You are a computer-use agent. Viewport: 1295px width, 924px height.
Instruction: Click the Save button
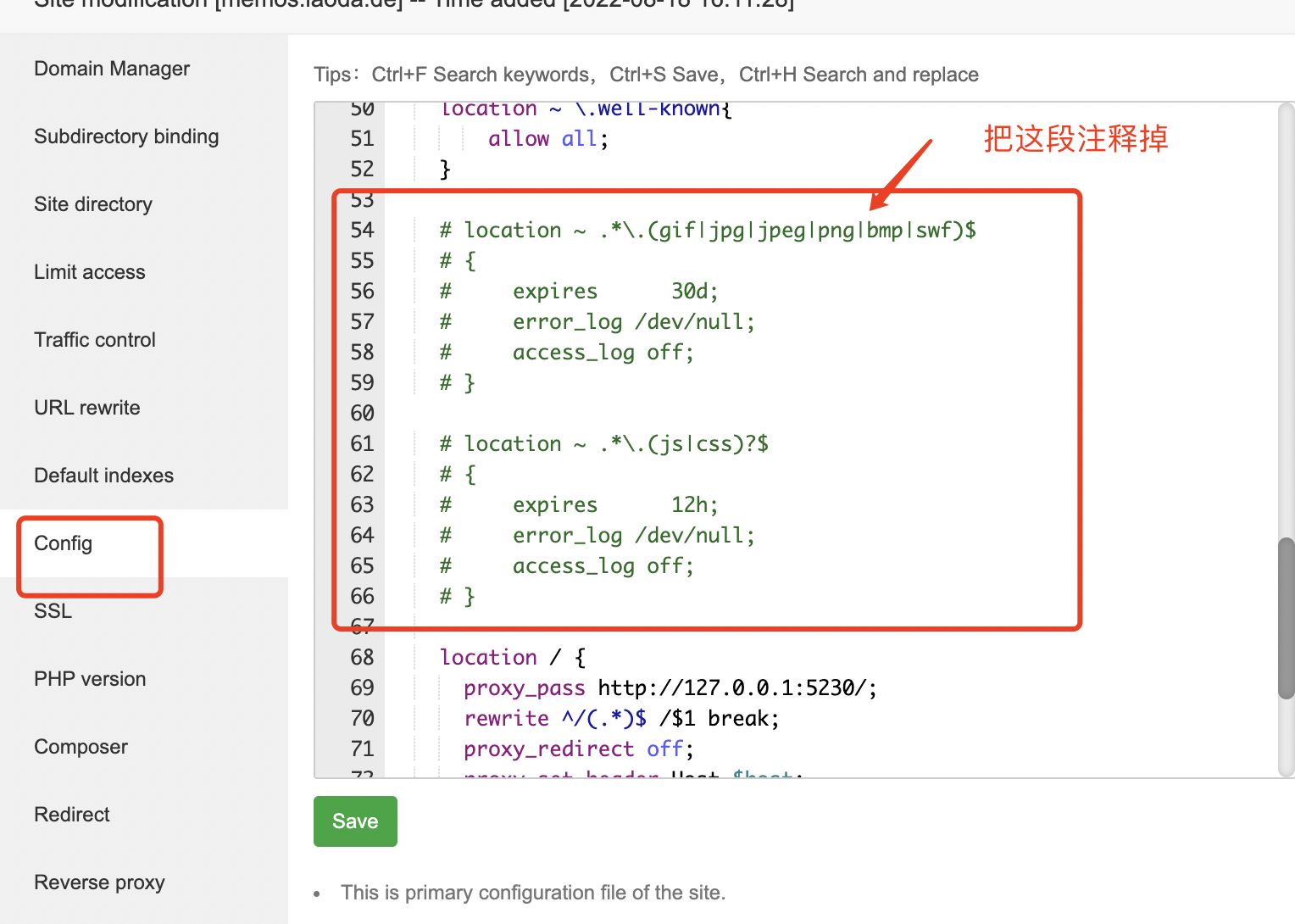point(355,821)
